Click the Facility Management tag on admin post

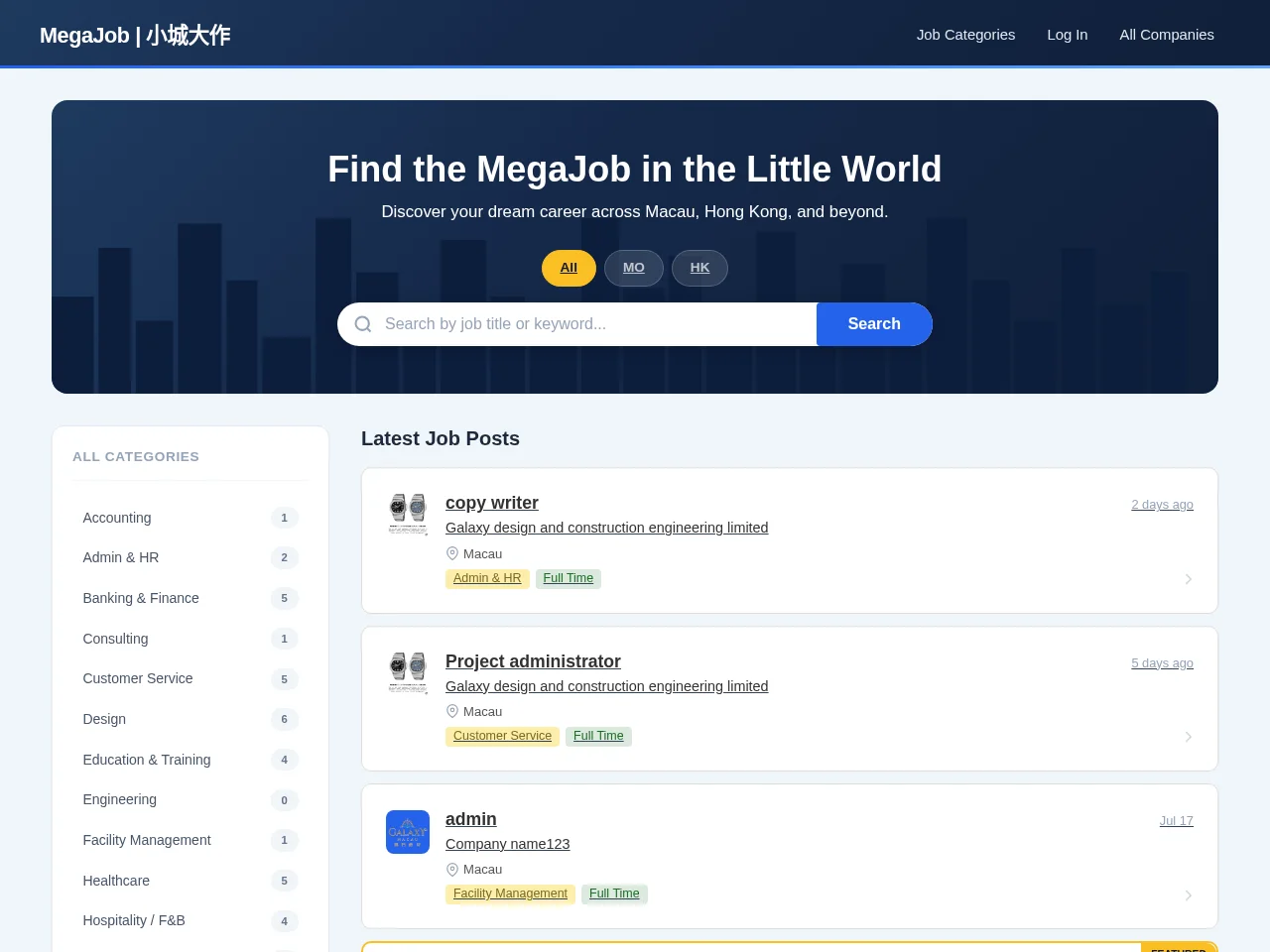[x=510, y=893]
